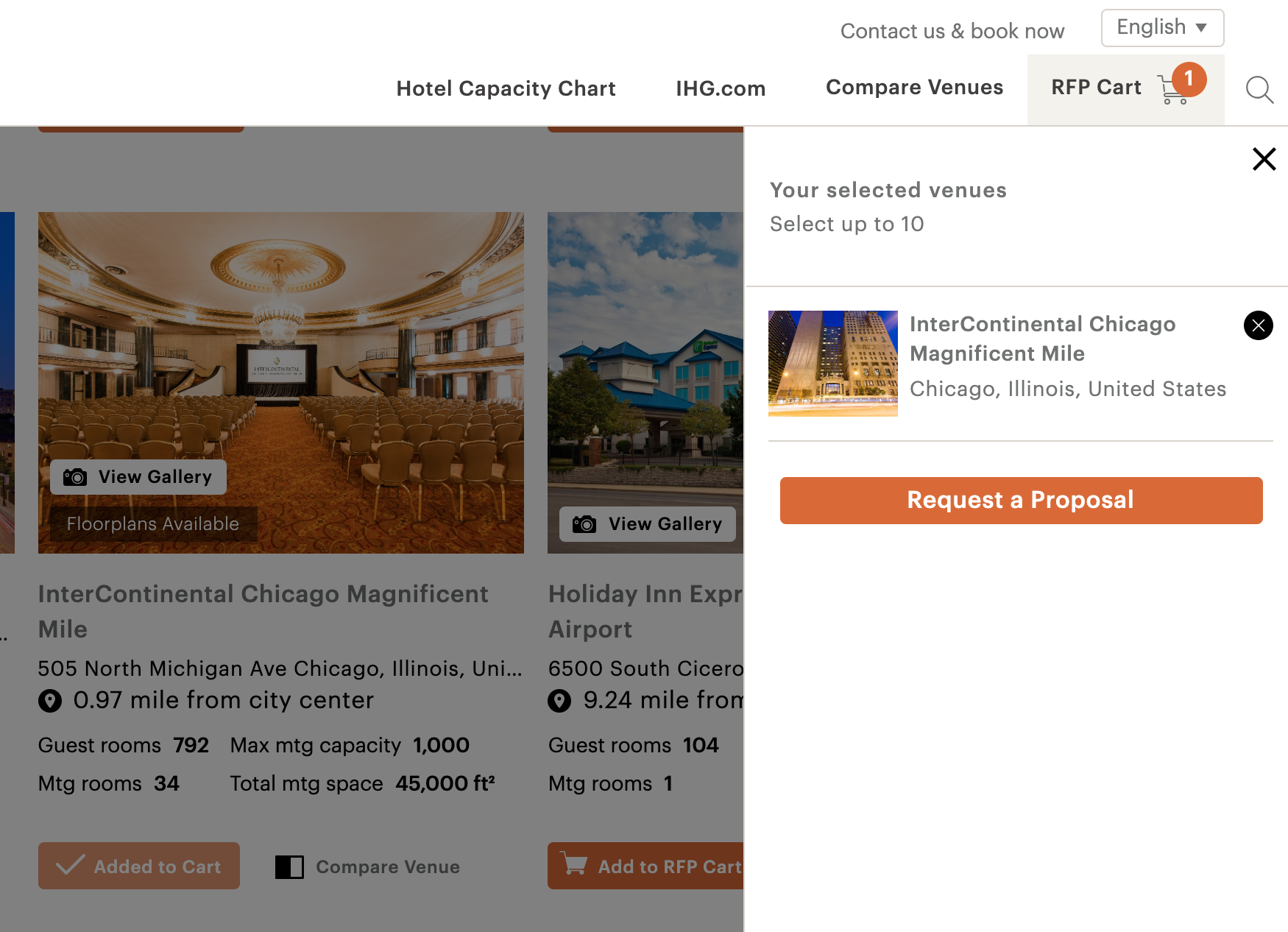Screen dimensions: 1288x932
Task: Open Holiday Inn Express Airport listing title
Action: tap(645, 611)
